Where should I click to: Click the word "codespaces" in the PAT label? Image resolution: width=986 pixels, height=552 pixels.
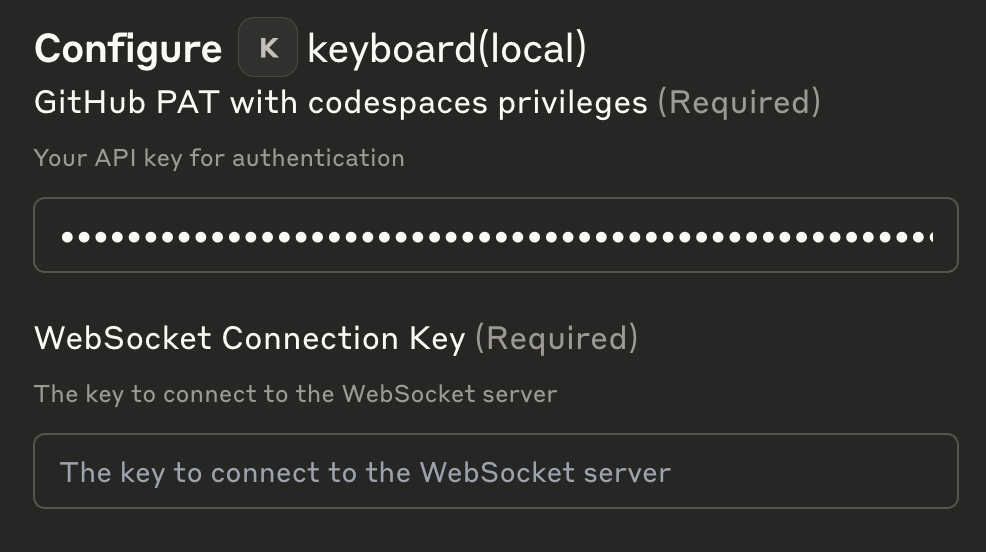pos(397,102)
